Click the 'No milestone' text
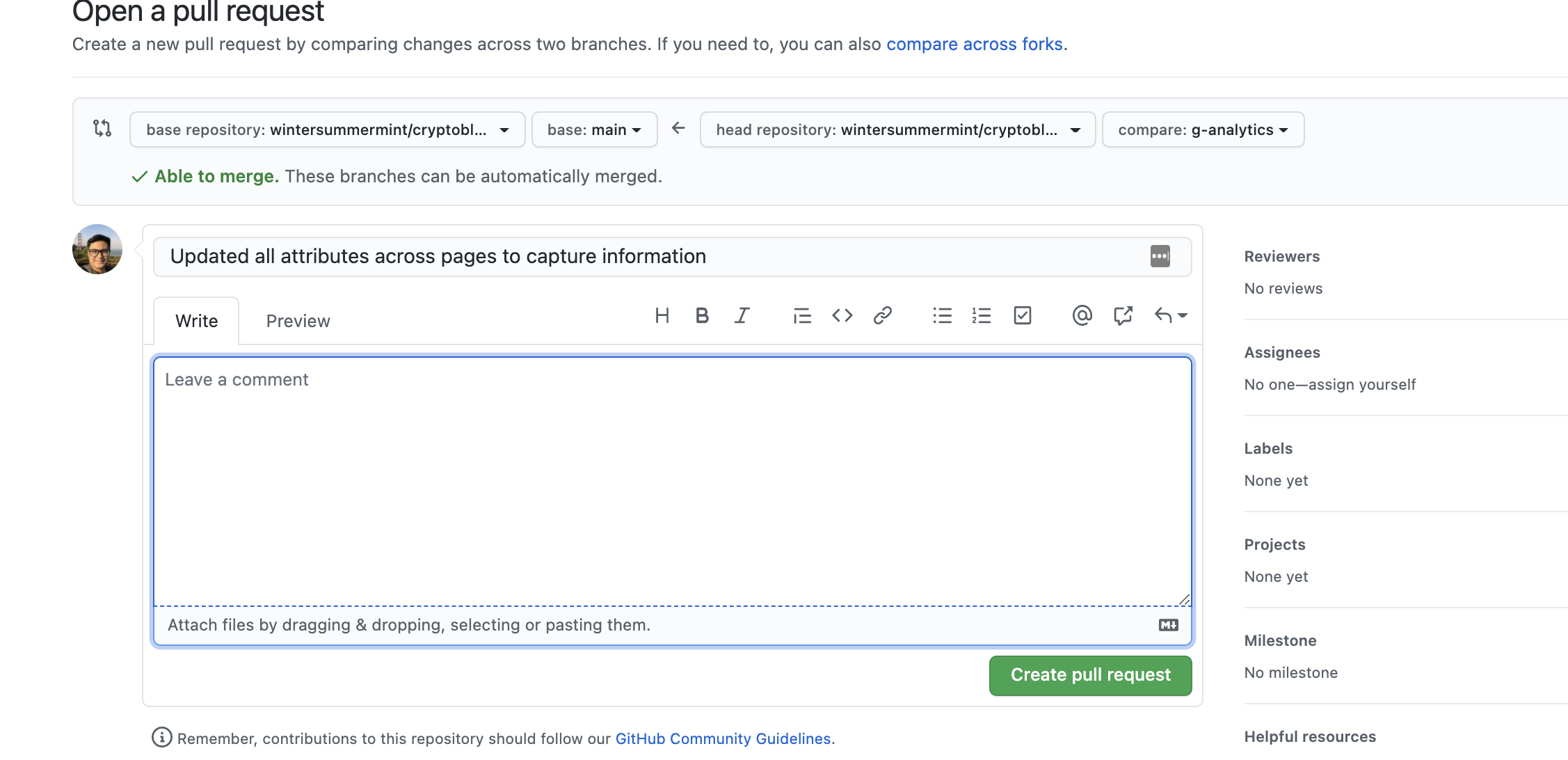The width and height of the screenshot is (1568, 760). (1290, 672)
